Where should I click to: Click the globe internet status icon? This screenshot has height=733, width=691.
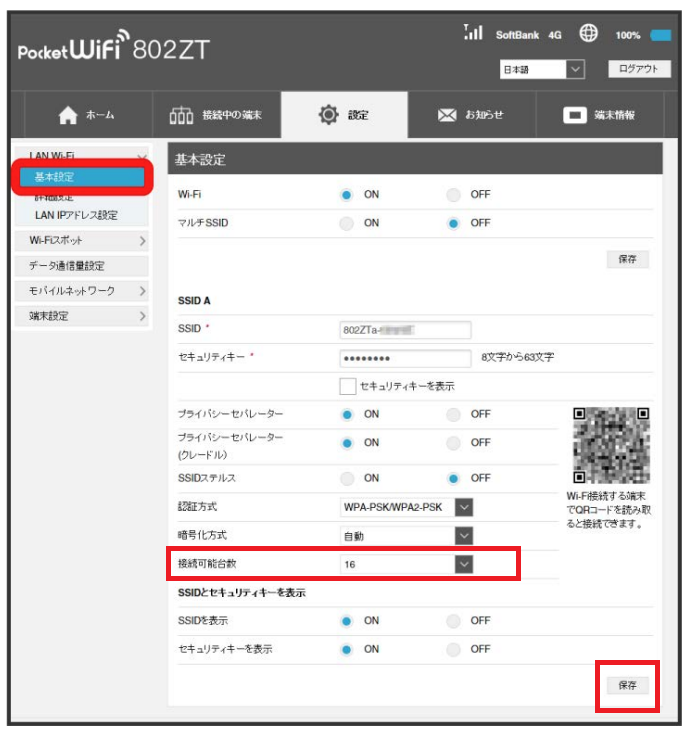click(588, 33)
